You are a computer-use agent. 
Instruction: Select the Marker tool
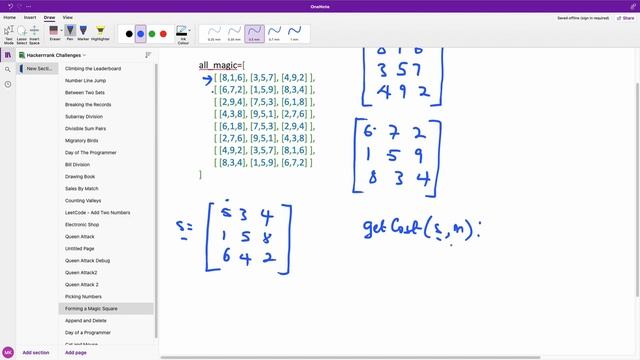pyautogui.click(x=83, y=33)
